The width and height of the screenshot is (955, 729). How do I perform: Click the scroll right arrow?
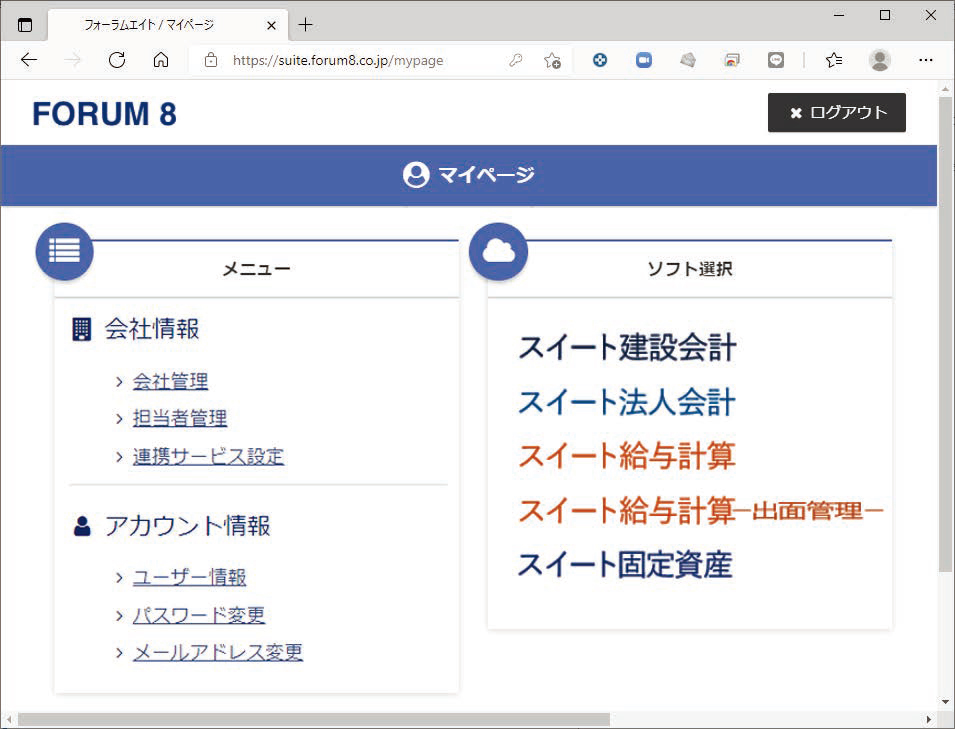929,720
